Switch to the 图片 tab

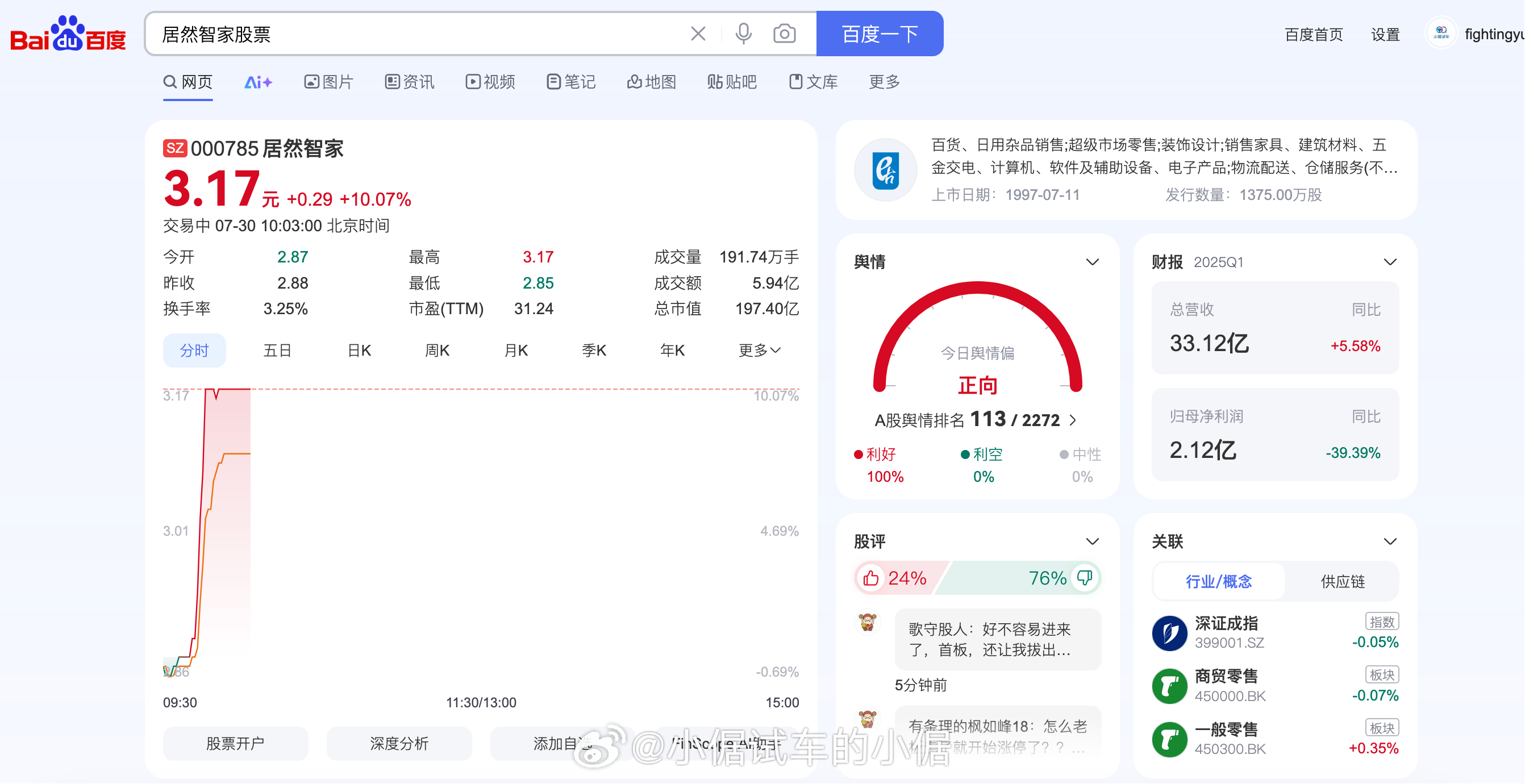pos(328,82)
